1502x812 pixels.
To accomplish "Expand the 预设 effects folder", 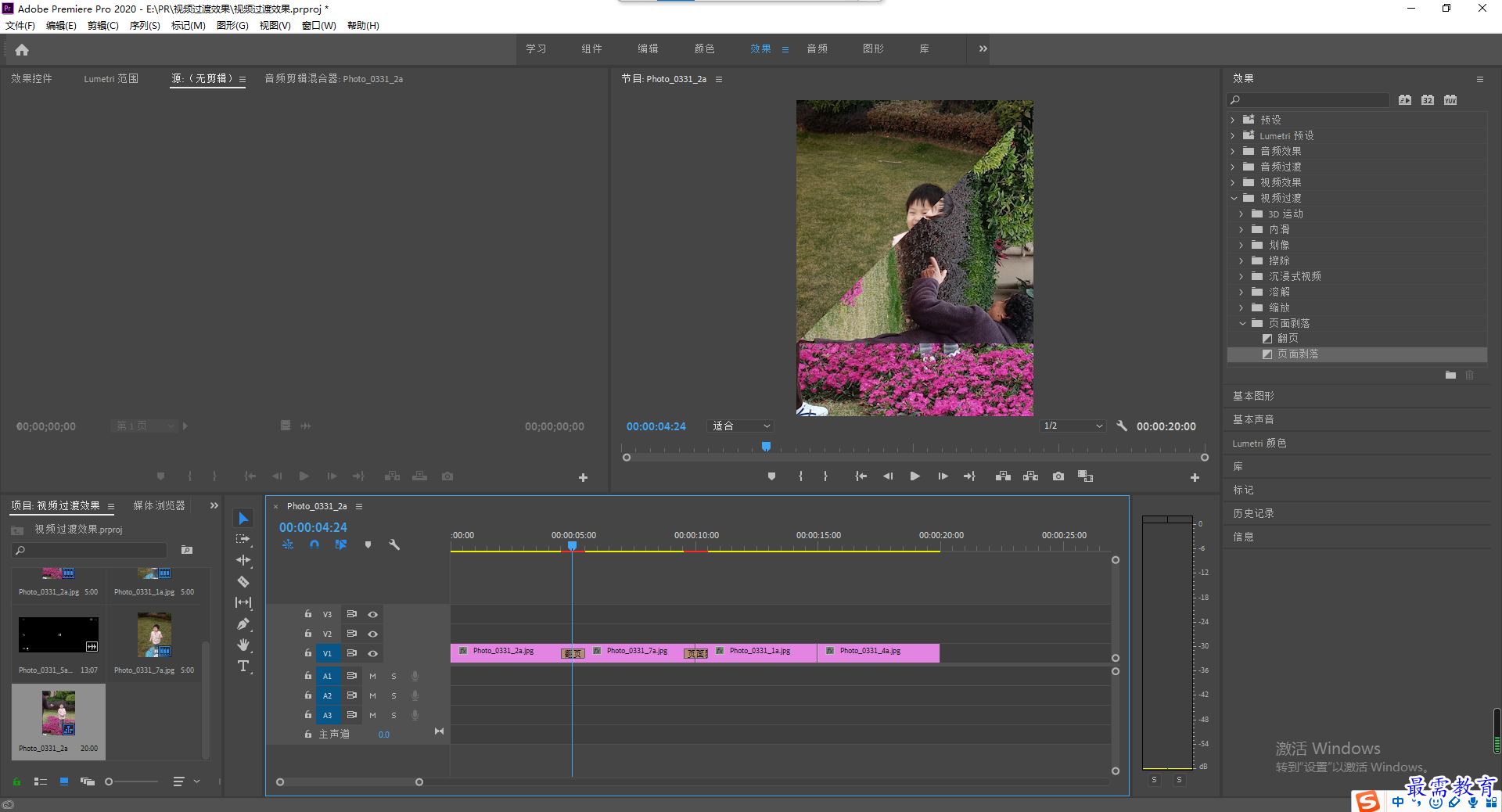I will pyautogui.click(x=1233, y=120).
